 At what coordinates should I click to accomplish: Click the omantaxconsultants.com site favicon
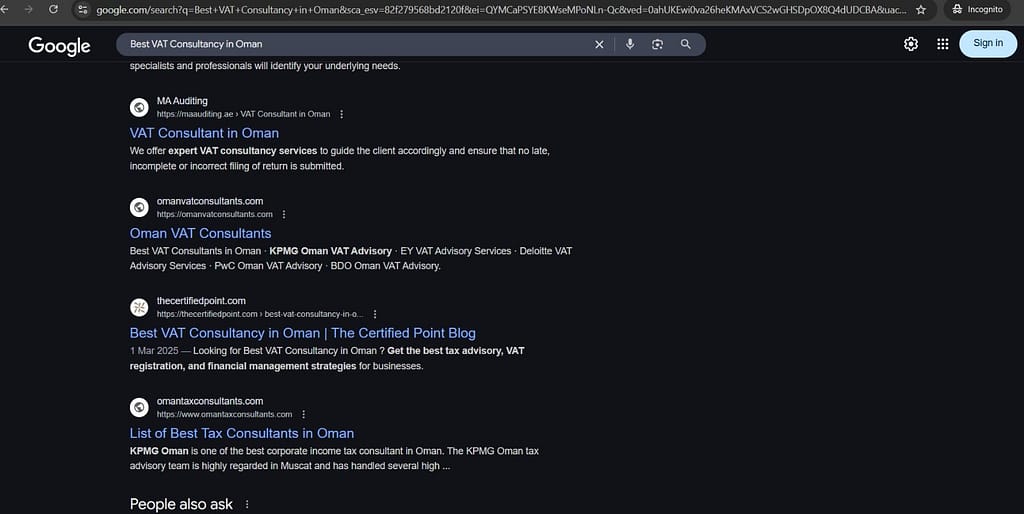pyautogui.click(x=139, y=408)
